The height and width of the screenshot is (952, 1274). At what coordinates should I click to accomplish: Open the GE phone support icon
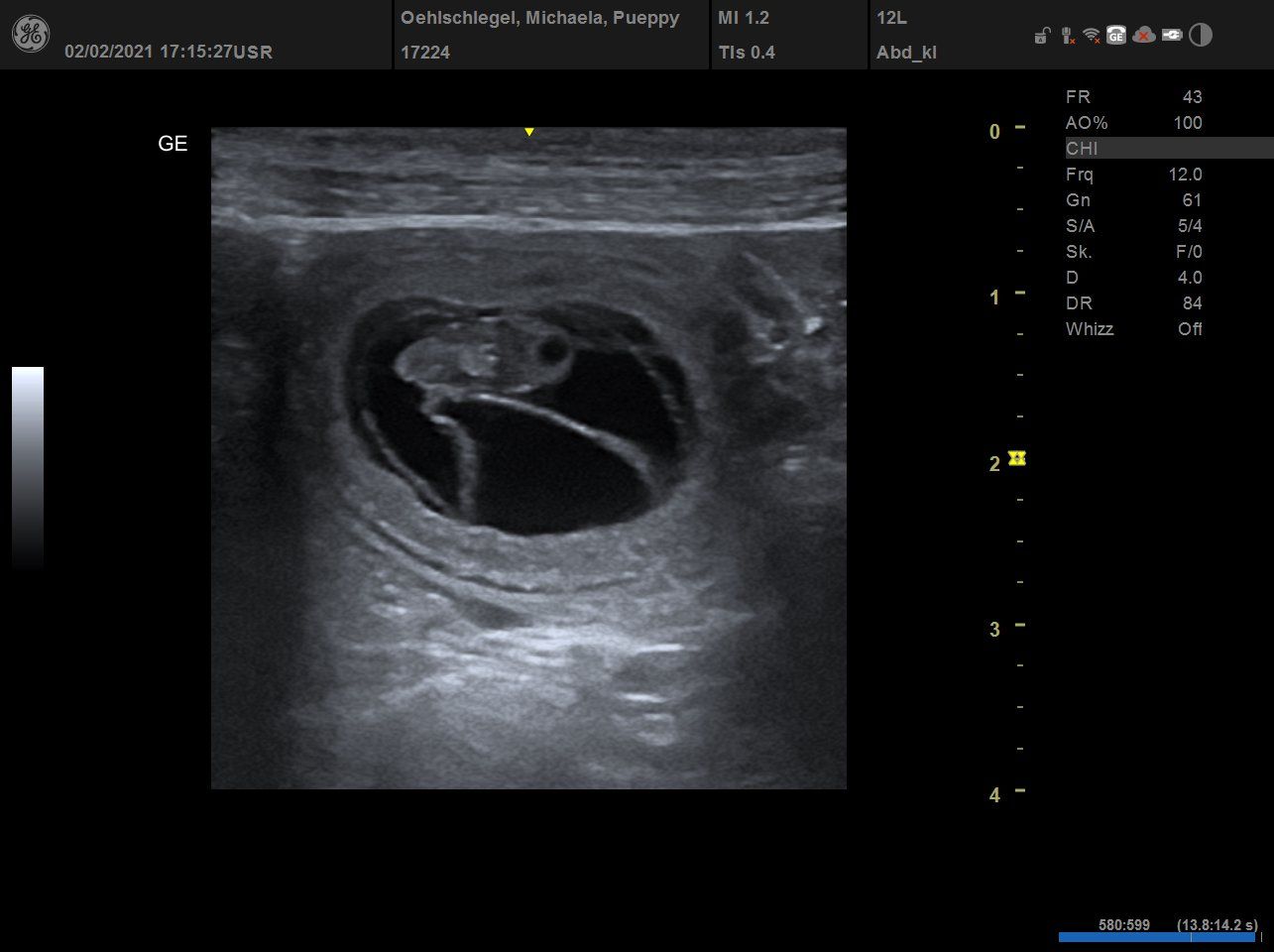click(1116, 36)
